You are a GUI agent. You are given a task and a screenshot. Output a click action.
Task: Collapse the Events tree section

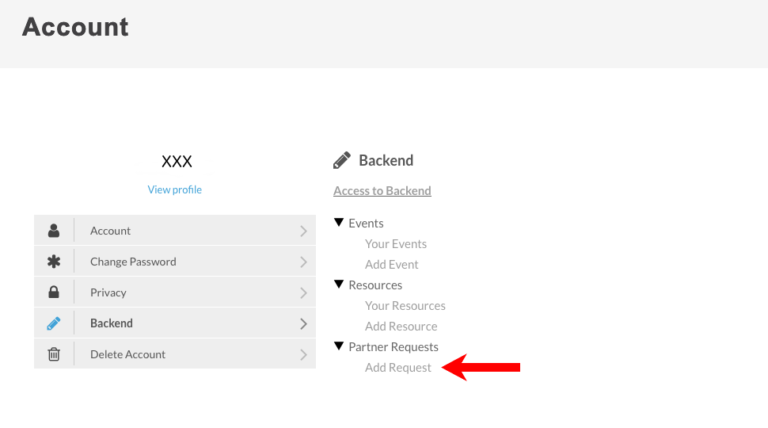pos(339,223)
